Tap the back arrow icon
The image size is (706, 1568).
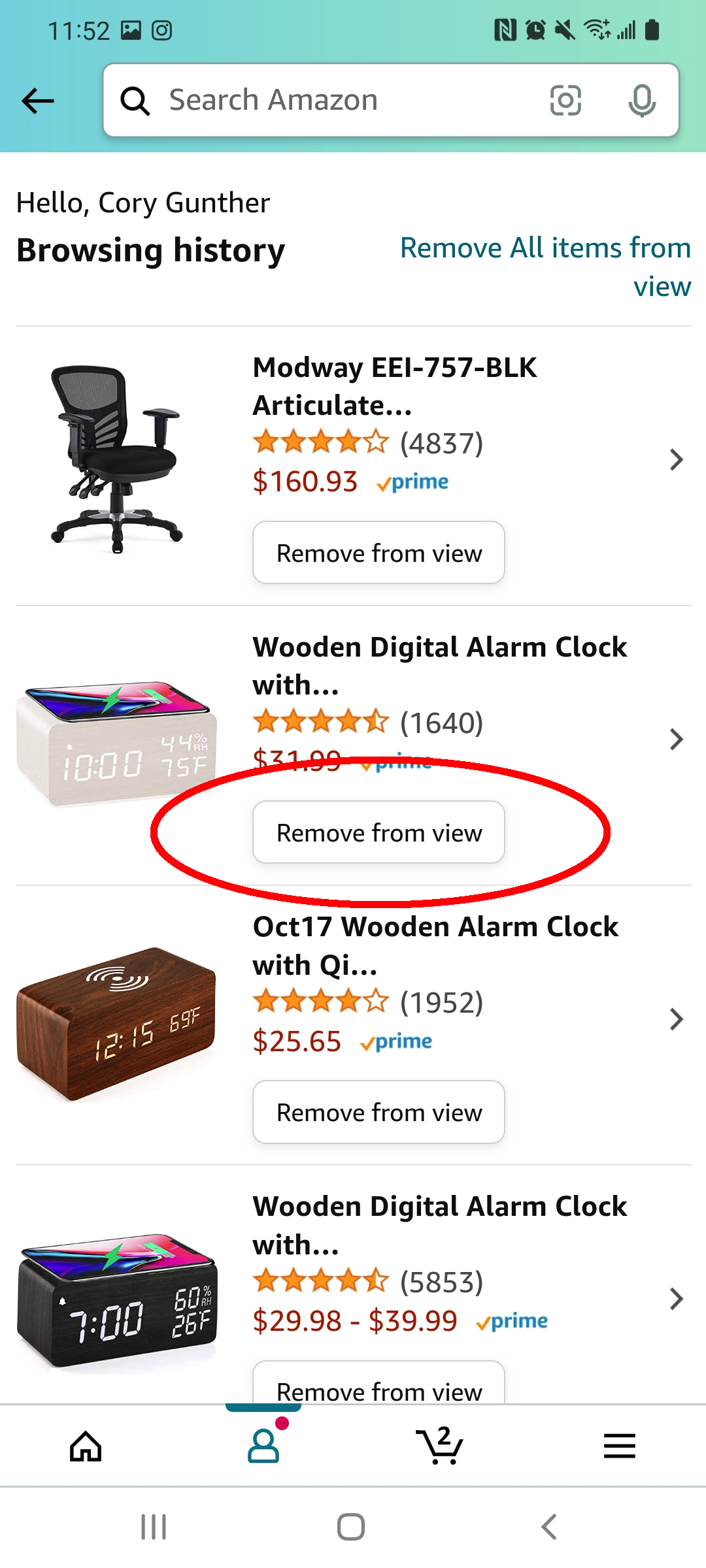click(38, 101)
